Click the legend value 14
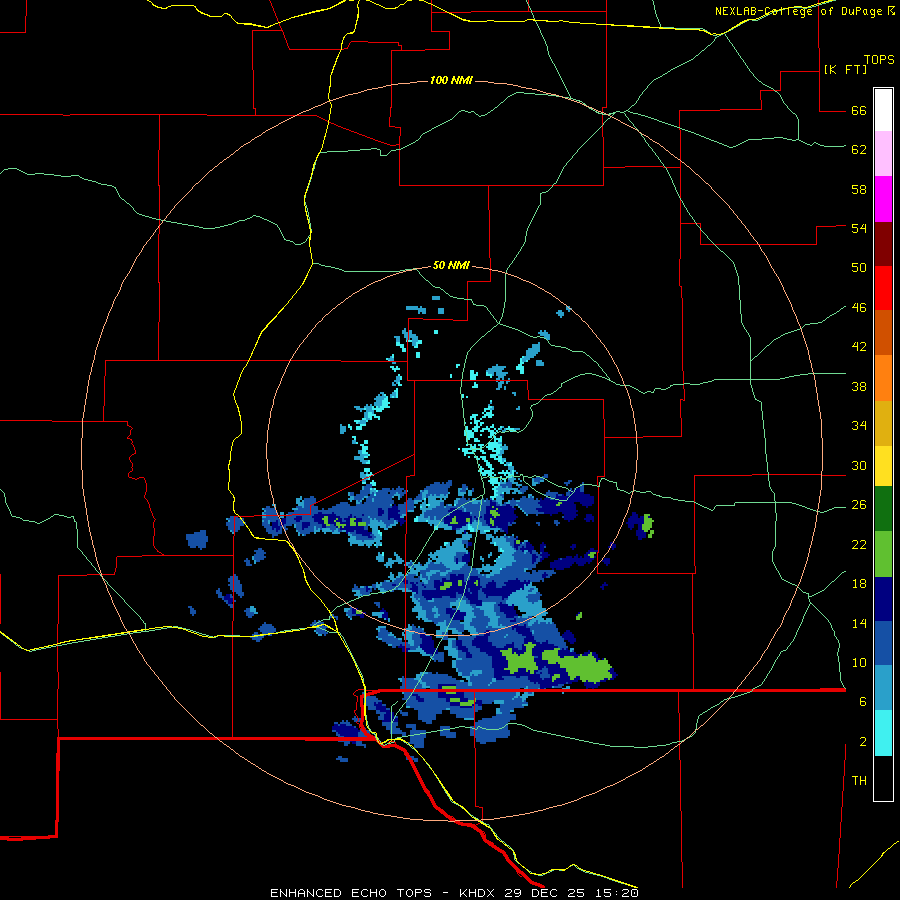 [x=859, y=623]
